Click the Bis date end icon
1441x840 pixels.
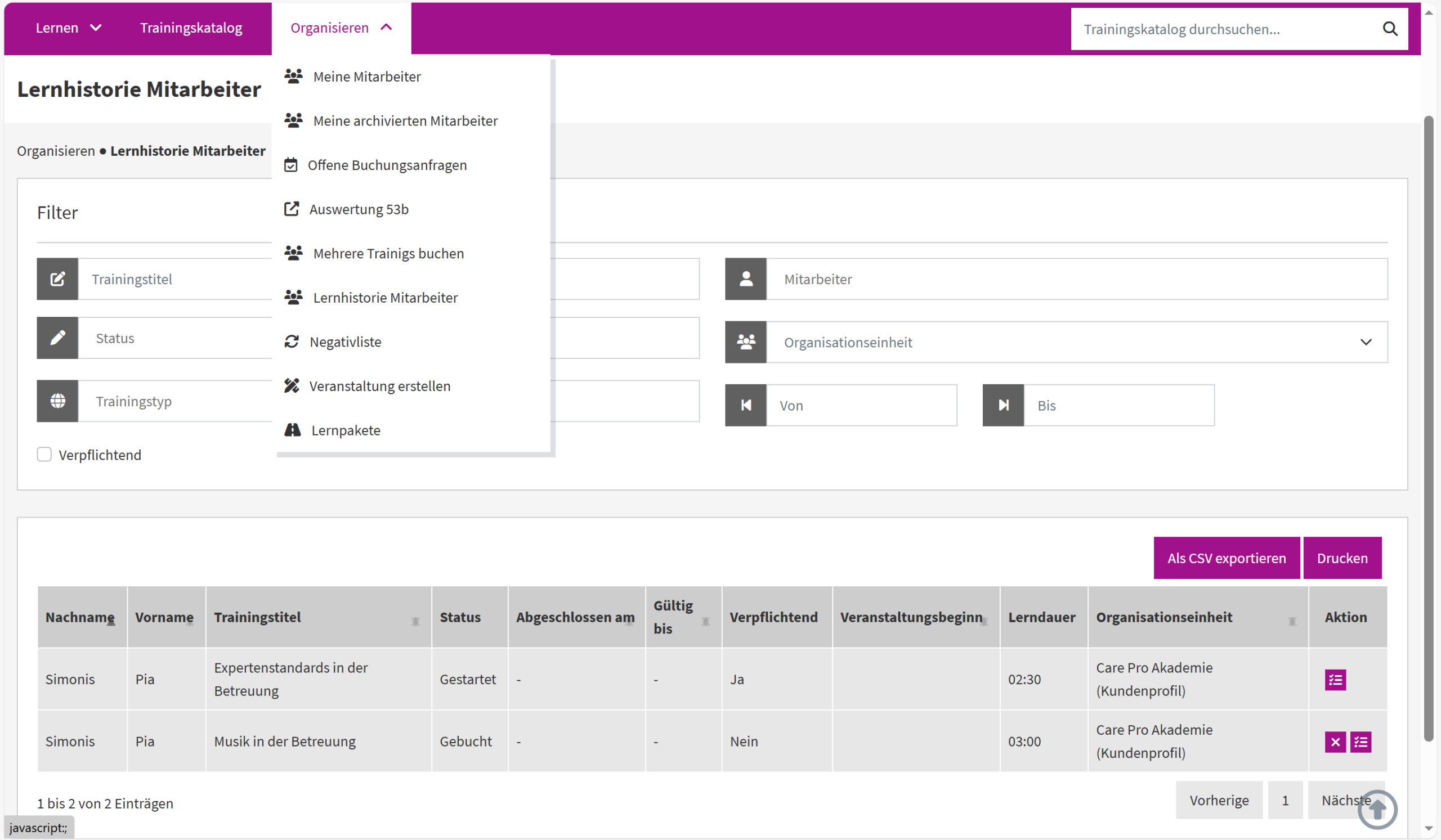tap(1003, 405)
